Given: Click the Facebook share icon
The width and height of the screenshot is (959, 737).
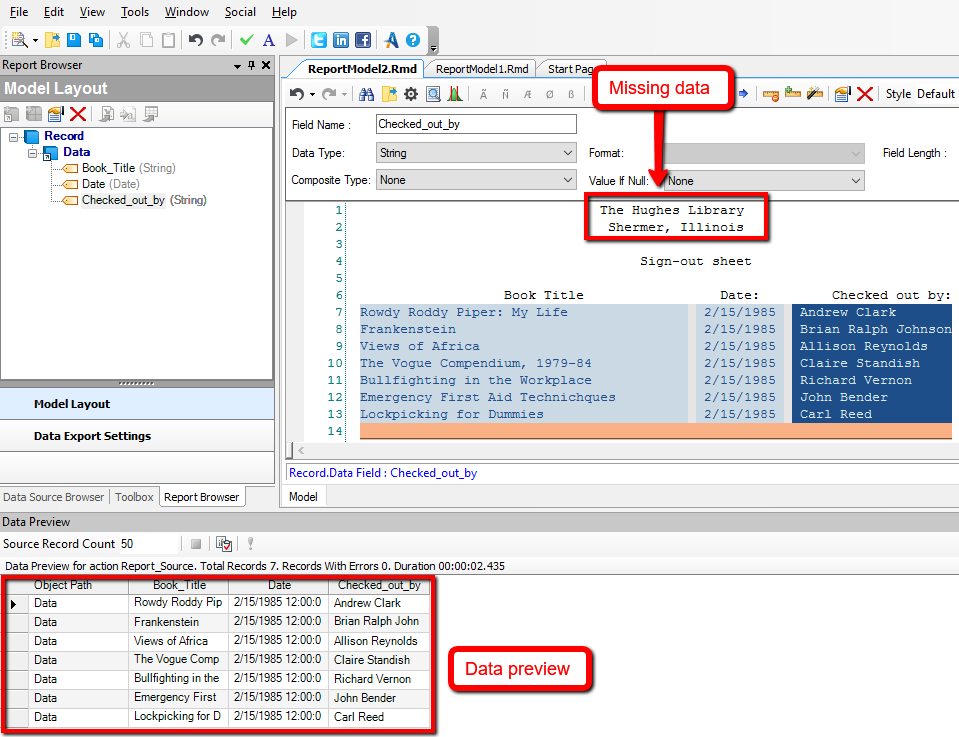Looking at the screenshot, I should point(362,40).
